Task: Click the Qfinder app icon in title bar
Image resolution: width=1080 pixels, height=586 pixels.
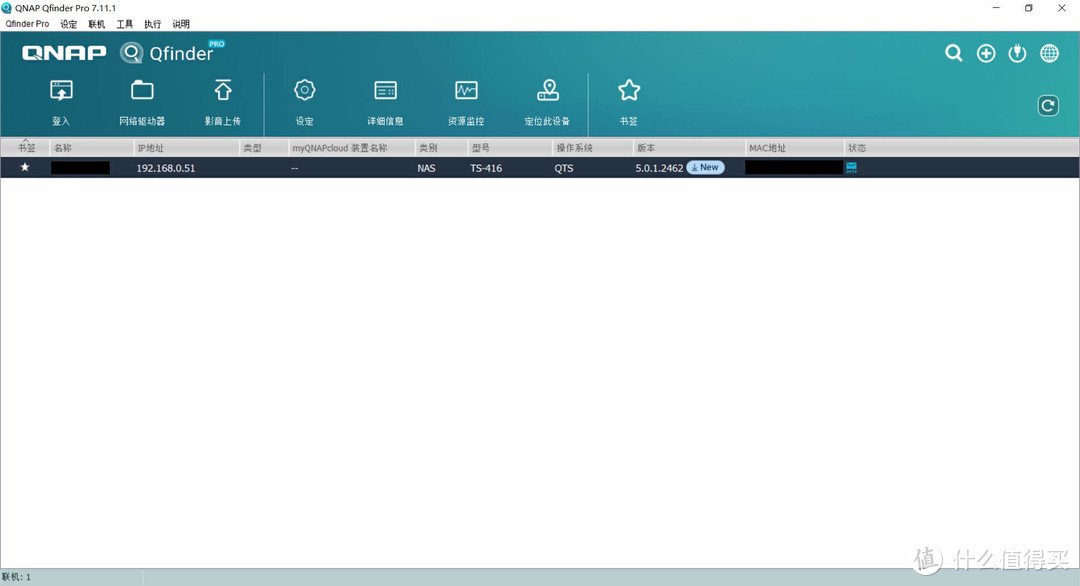Action: (x=7, y=8)
